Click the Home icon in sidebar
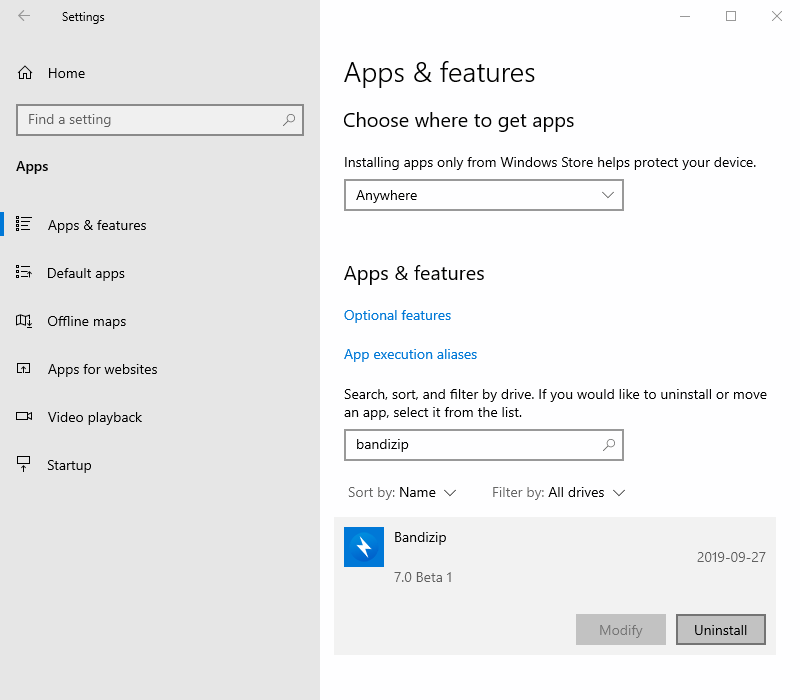 coord(25,73)
